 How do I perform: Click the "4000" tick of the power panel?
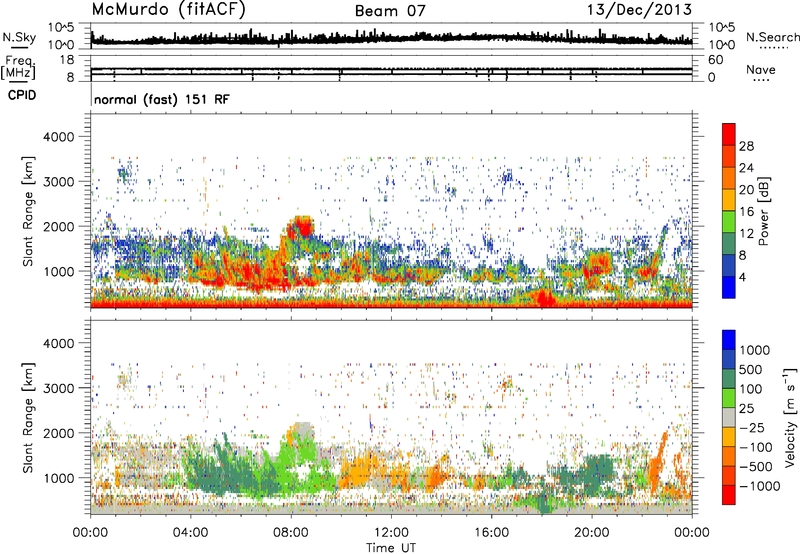pyautogui.click(x=58, y=137)
